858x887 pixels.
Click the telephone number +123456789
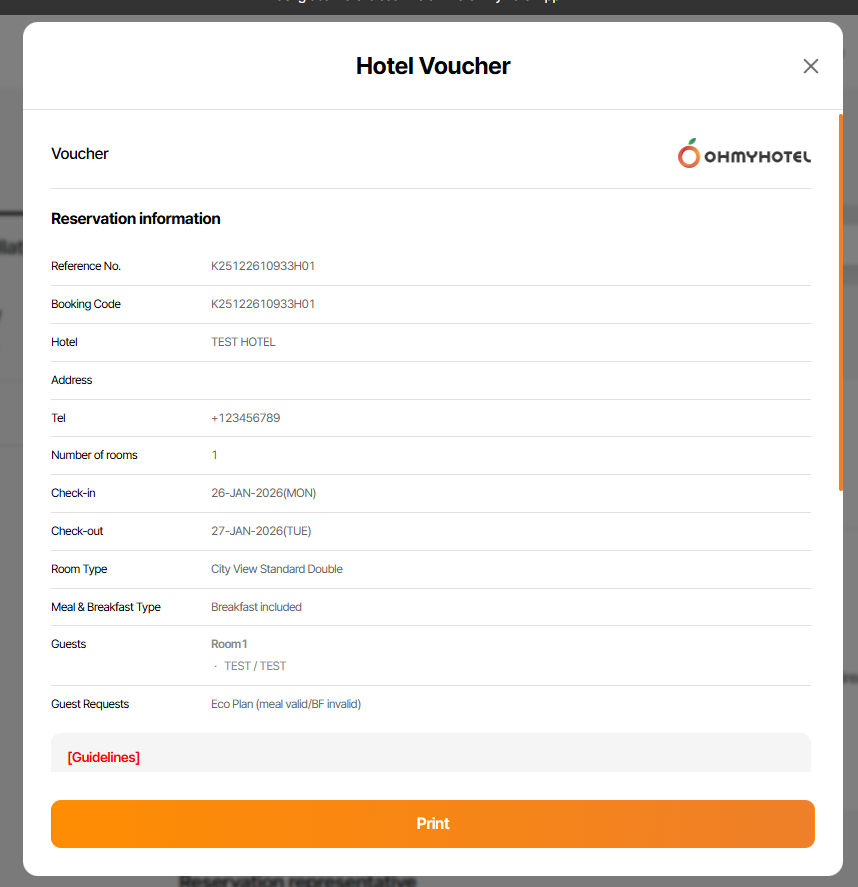pyautogui.click(x=245, y=418)
